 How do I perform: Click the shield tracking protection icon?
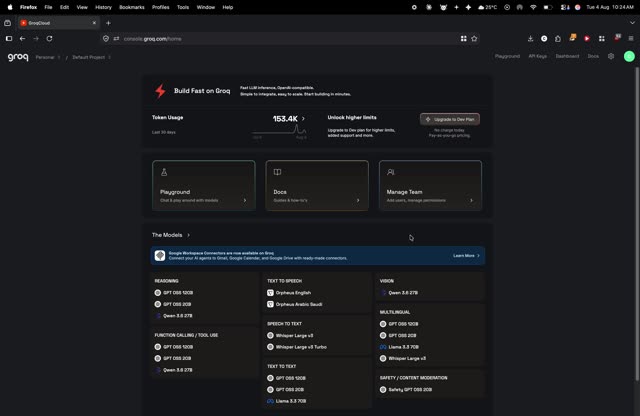(106, 38)
